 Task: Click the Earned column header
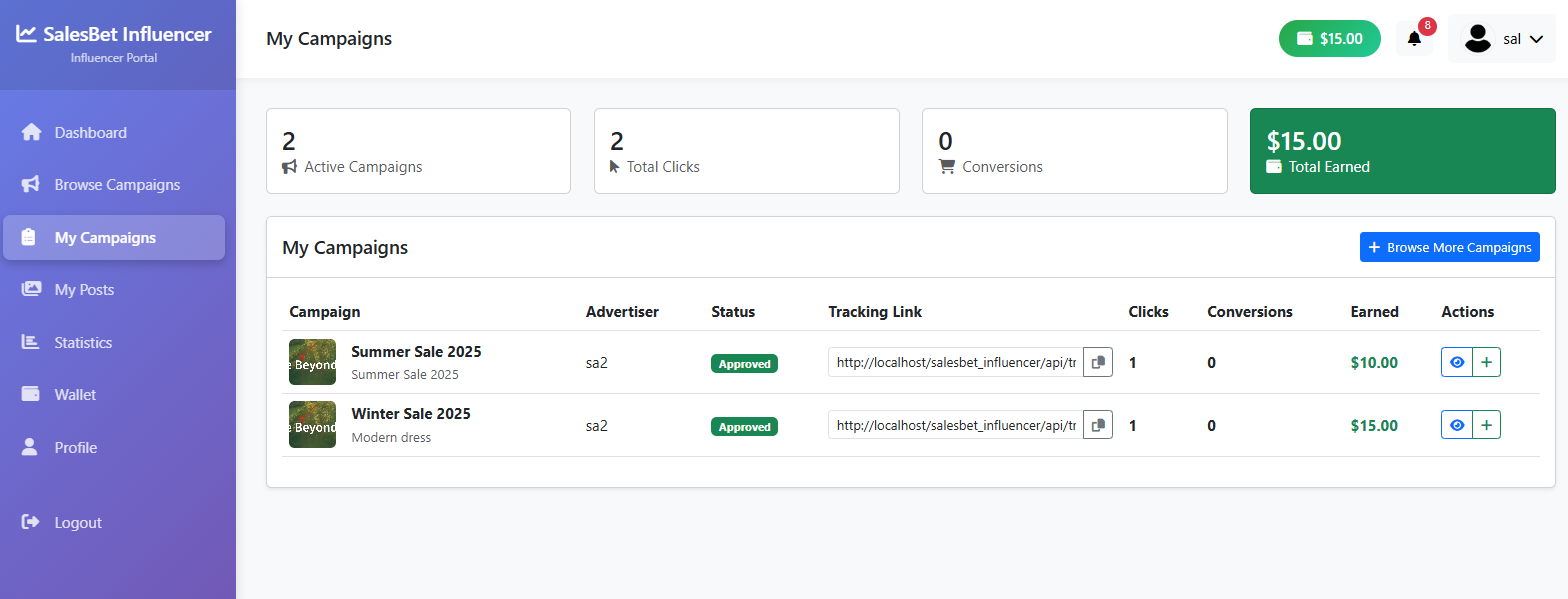(x=1374, y=312)
